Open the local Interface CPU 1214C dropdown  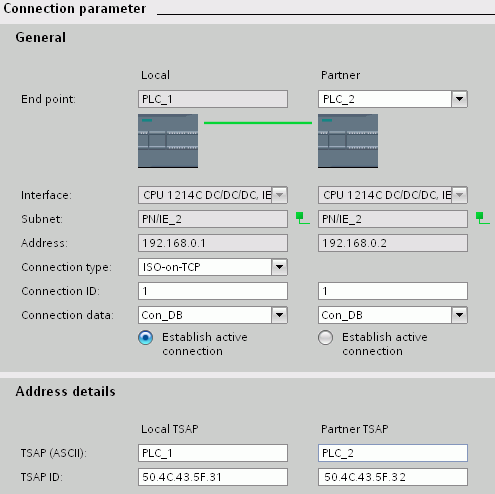279,195
